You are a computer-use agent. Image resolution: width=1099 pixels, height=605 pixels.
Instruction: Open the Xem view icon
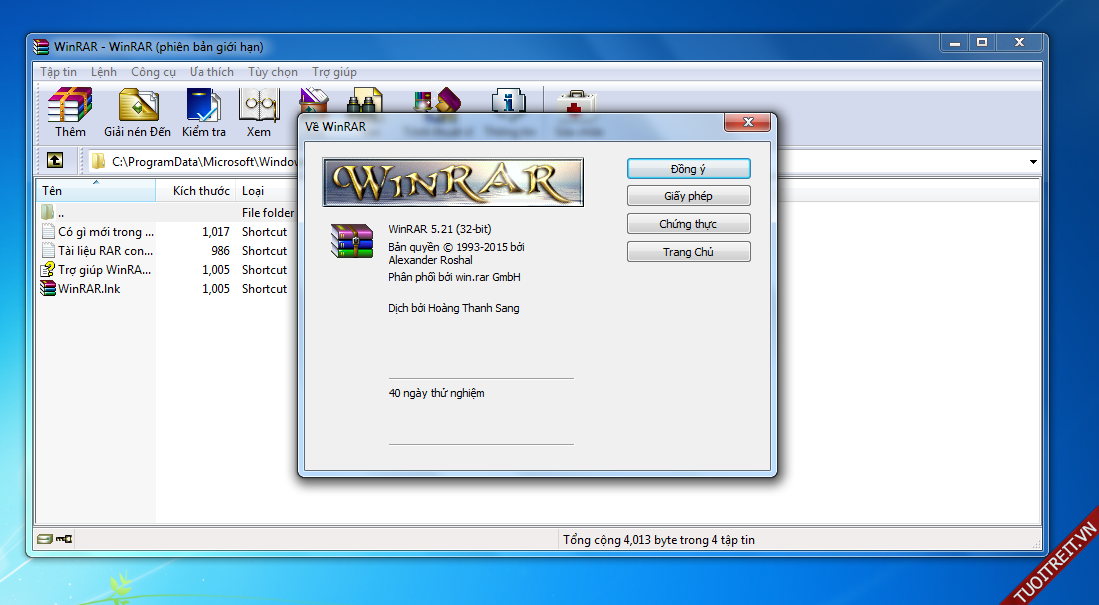pos(259,112)
